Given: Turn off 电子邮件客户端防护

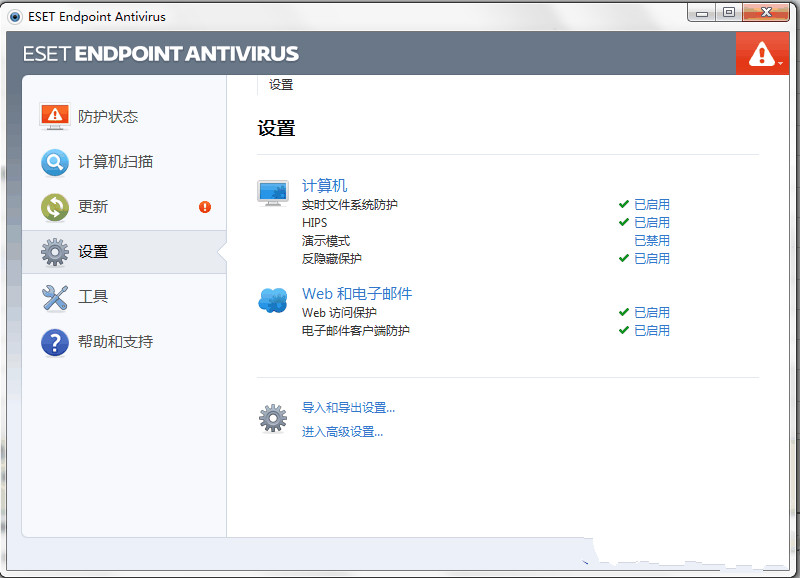Looking at the screenshot, I should [651, 330].
